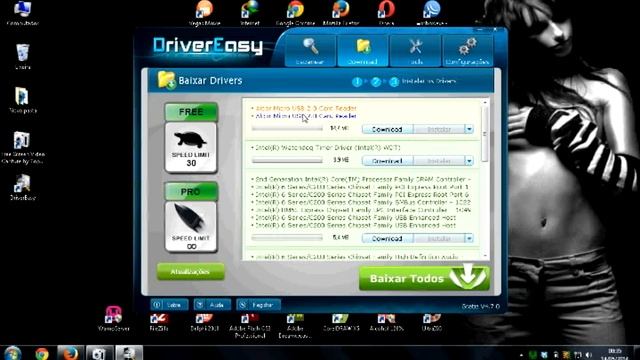Click step 1 circle in progress header
This screenshot has width=640, height=360.
tap(357, 82)
